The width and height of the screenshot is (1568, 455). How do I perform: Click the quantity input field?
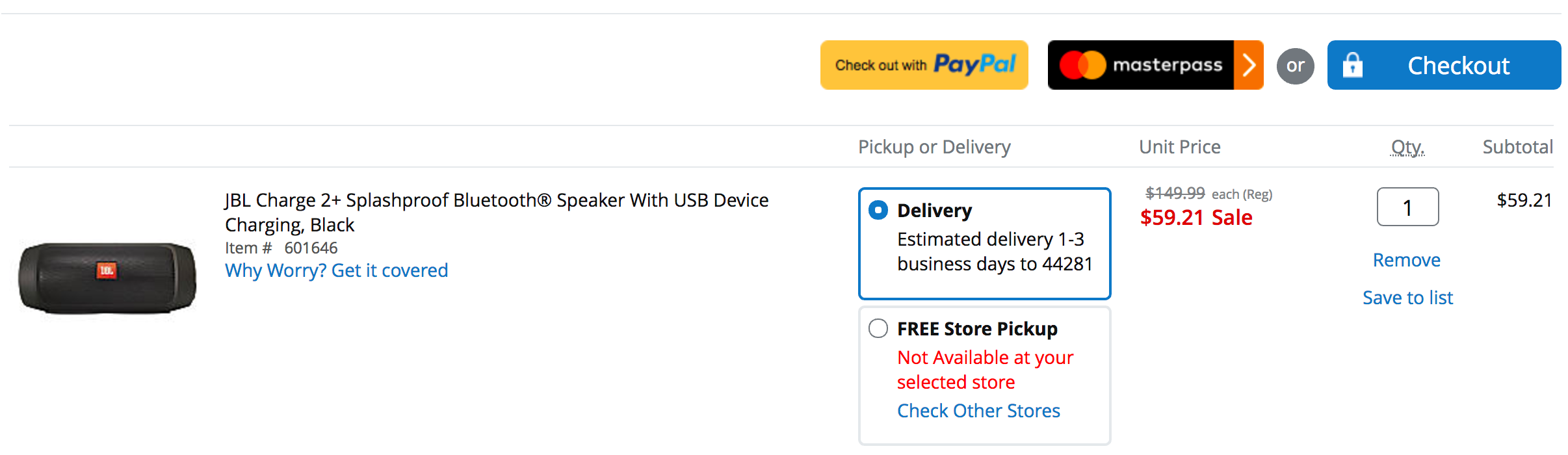click(x=1407, y=207)
